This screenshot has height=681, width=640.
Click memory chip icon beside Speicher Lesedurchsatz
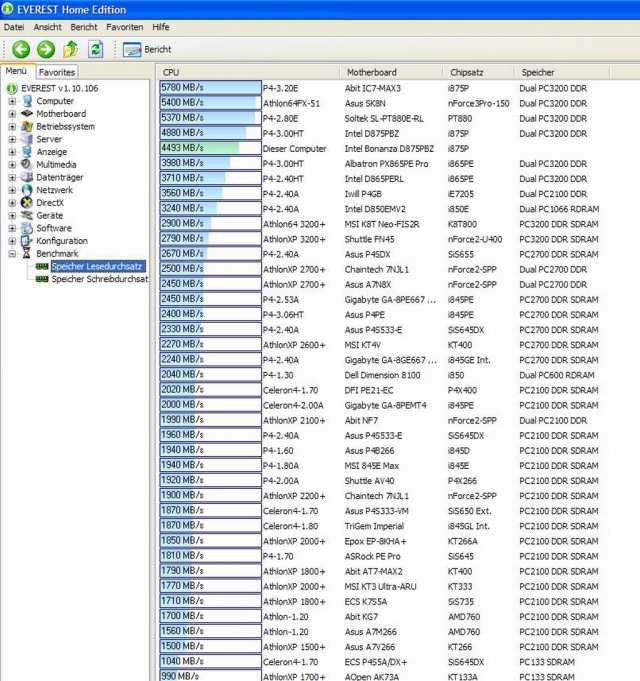click(x=42, y=266)
